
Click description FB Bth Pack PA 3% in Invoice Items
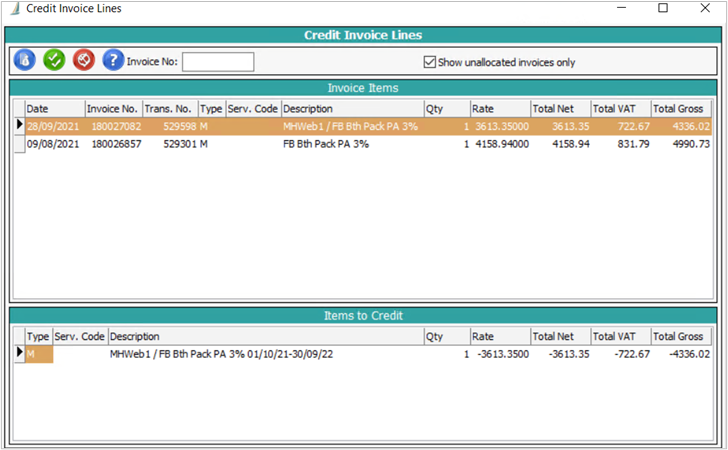[x=326, y=144]
